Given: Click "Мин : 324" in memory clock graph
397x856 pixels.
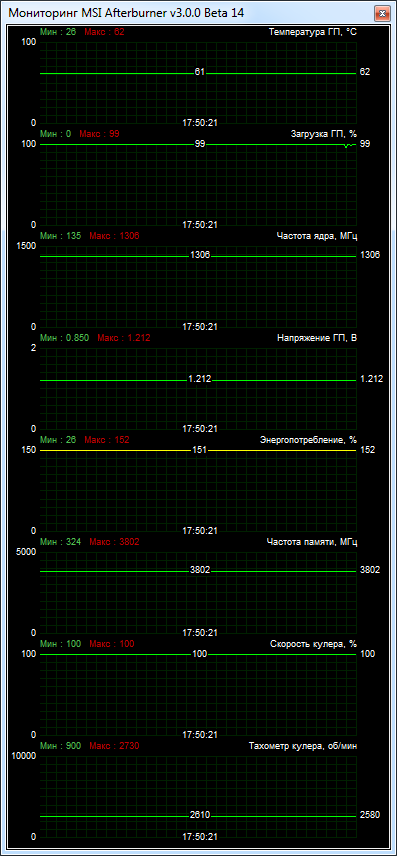Looking at the screenshot, I should [x=61, y=542].
